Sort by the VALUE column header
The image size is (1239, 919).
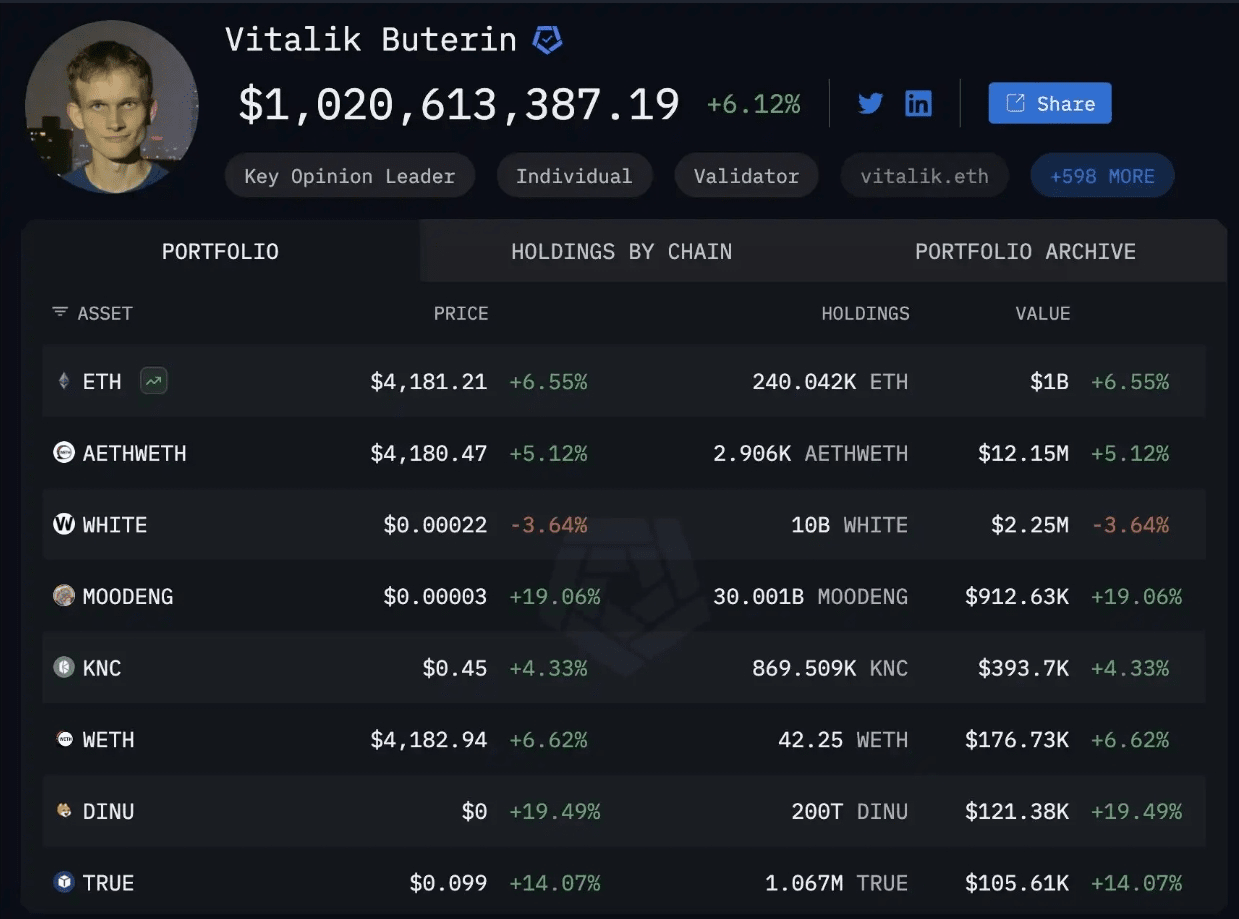[1043, 313]
